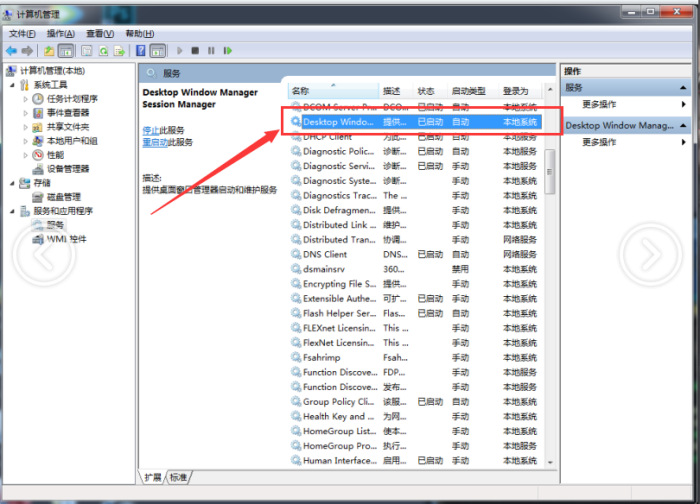Click the Refresh toolbar icon
The width and height of the screenshot is (700, 504).
coord(103,50)
